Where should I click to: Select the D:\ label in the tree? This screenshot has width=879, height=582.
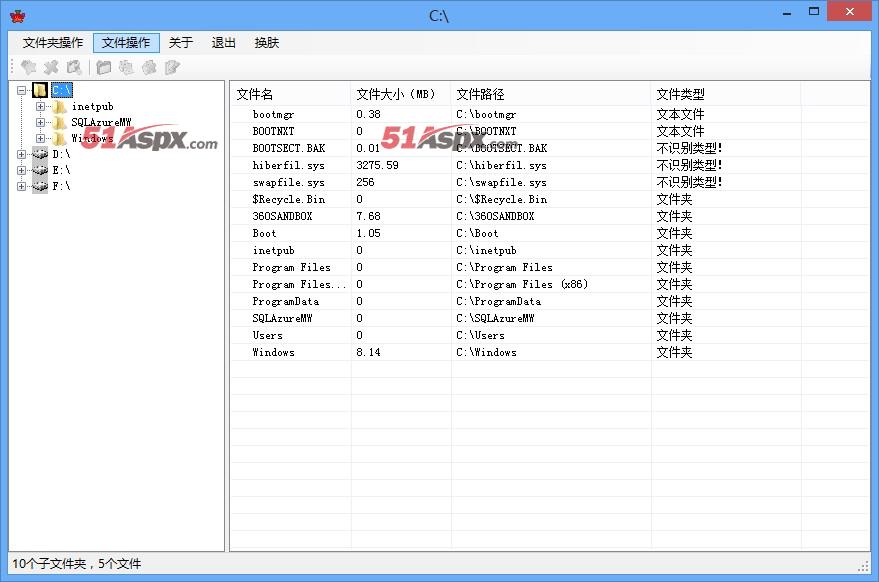61,154
